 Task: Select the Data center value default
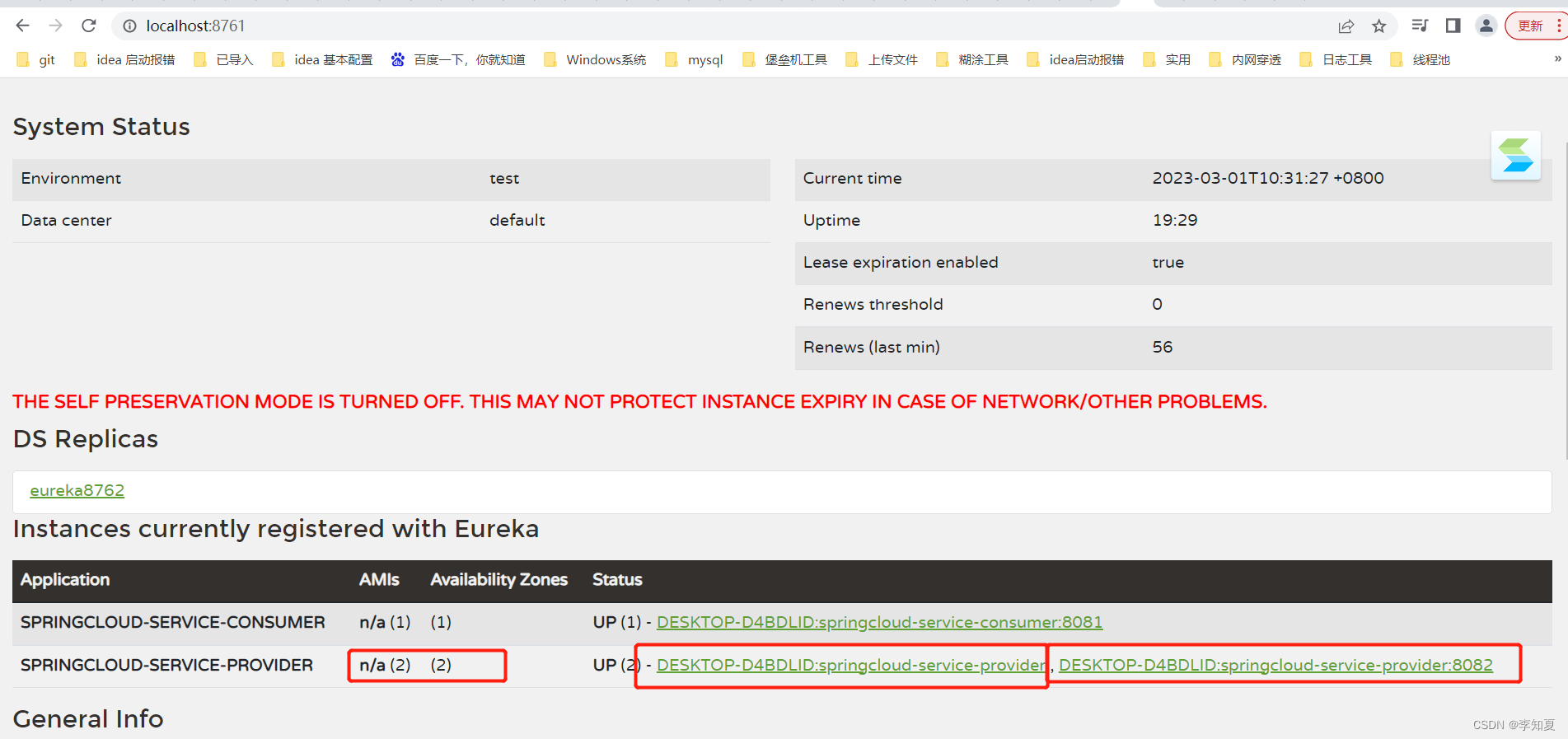(517, 220)
